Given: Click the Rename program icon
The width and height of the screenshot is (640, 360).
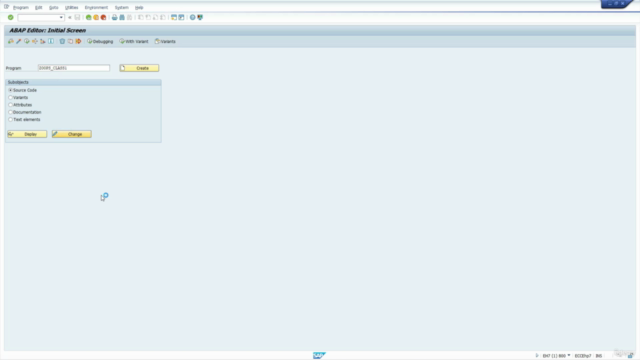Looking at the screenshot, I should [x=78, y=41].
